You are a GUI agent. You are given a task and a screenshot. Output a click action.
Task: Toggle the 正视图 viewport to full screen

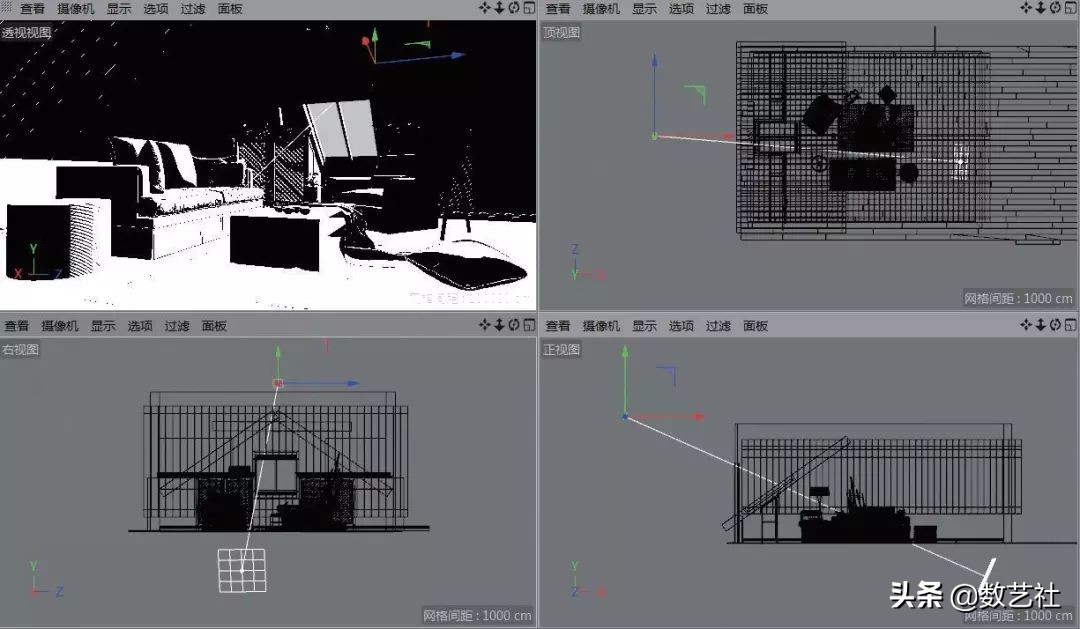pyautogui.click(x=1071, y=324)
